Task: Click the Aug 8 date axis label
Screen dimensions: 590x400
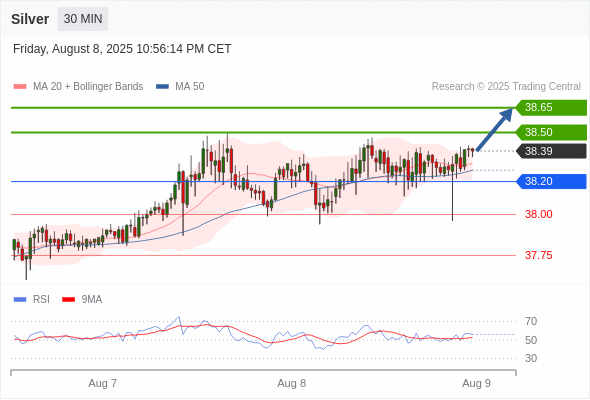Action: point(292,383)
